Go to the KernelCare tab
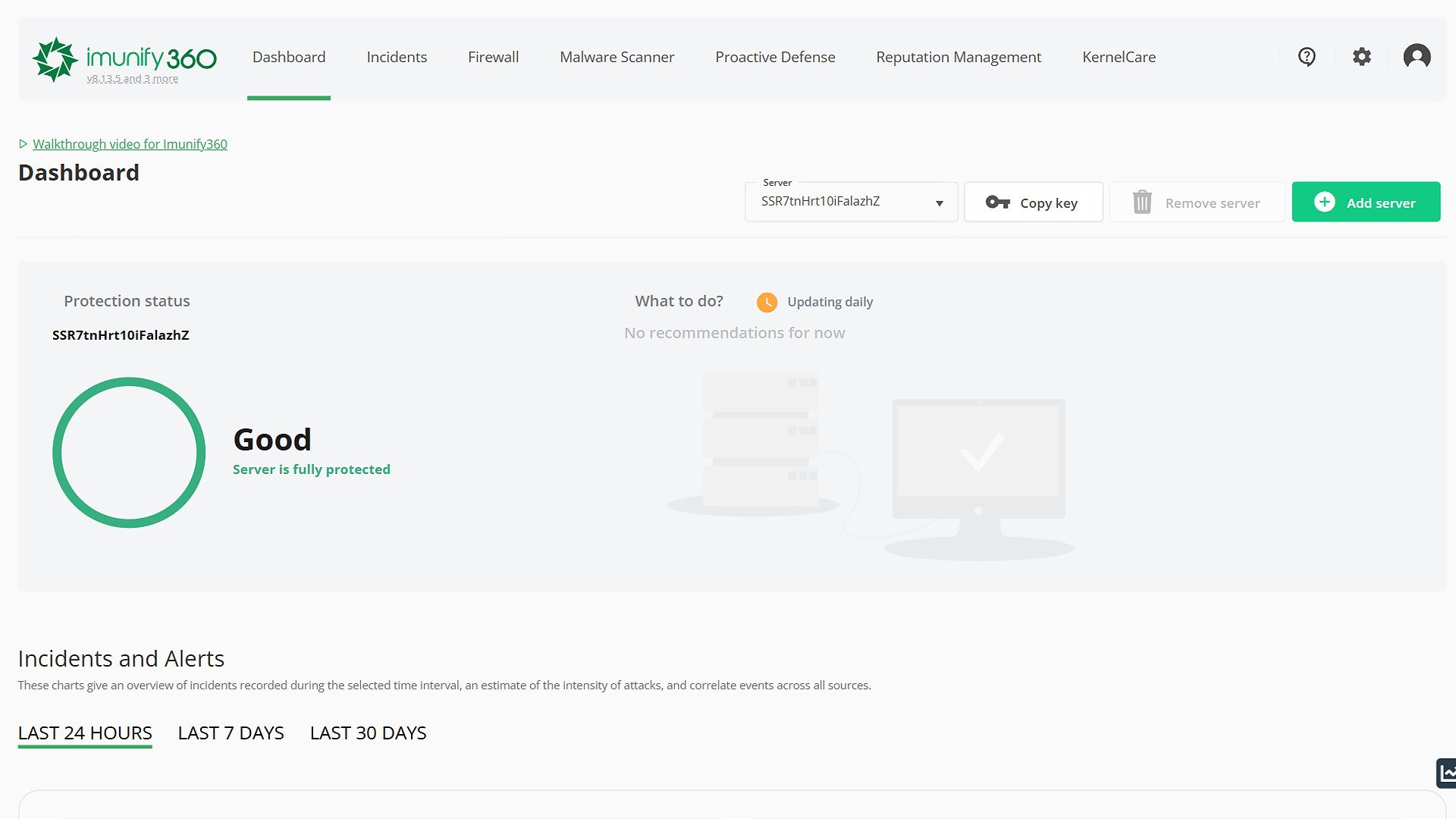Image resolution: width=1456 pixels, height=819 pixels. click(x=1119, y=58)
